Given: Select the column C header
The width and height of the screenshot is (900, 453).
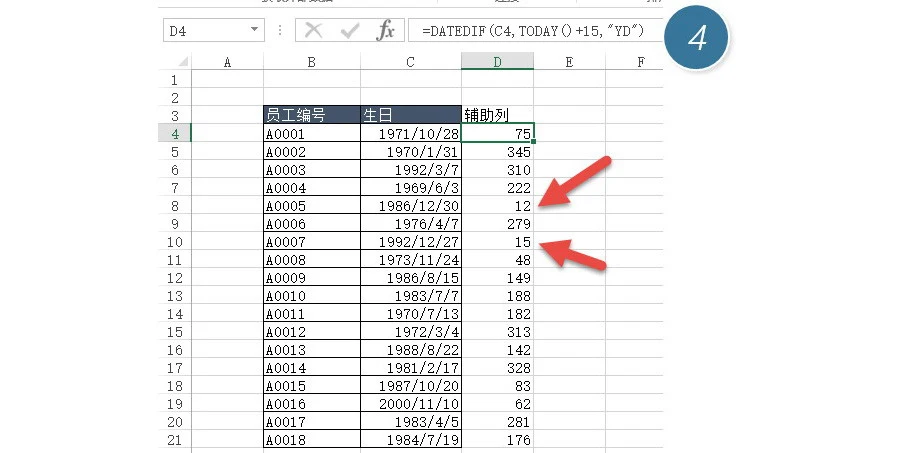Looking at the screenshot, I should click(x=410, y=62).
